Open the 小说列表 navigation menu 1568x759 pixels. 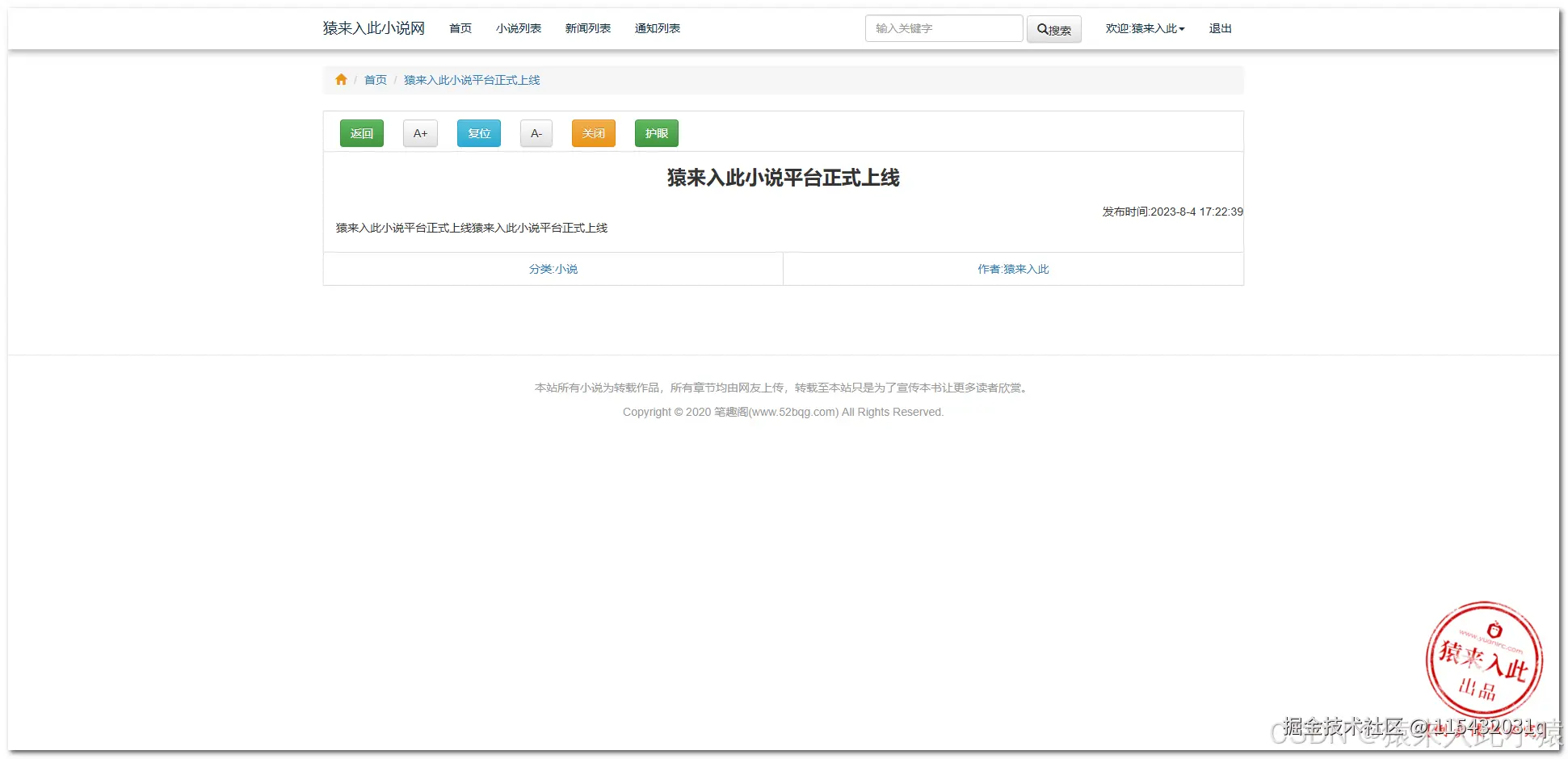(518, 28)
